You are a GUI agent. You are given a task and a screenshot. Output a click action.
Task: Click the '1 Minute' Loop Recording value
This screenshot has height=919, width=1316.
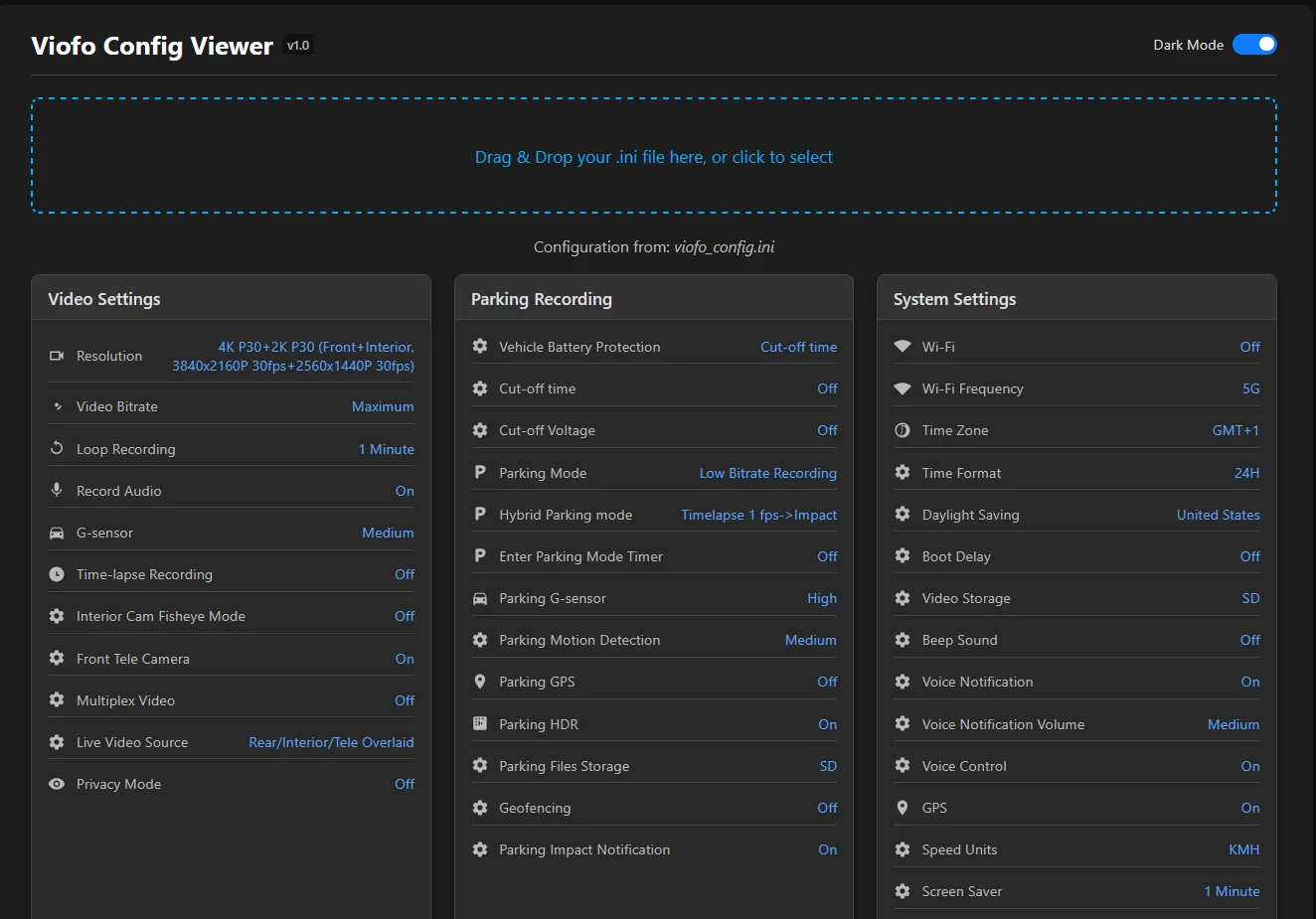tap(387, 449)
